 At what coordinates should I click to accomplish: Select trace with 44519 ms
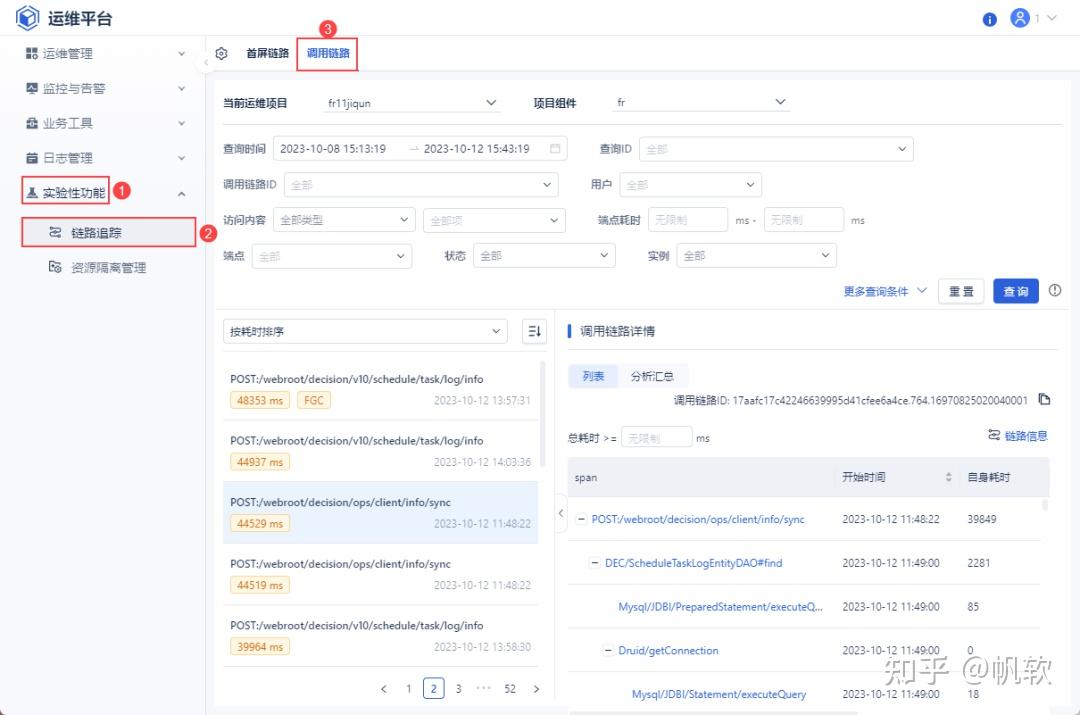(380, 574)
